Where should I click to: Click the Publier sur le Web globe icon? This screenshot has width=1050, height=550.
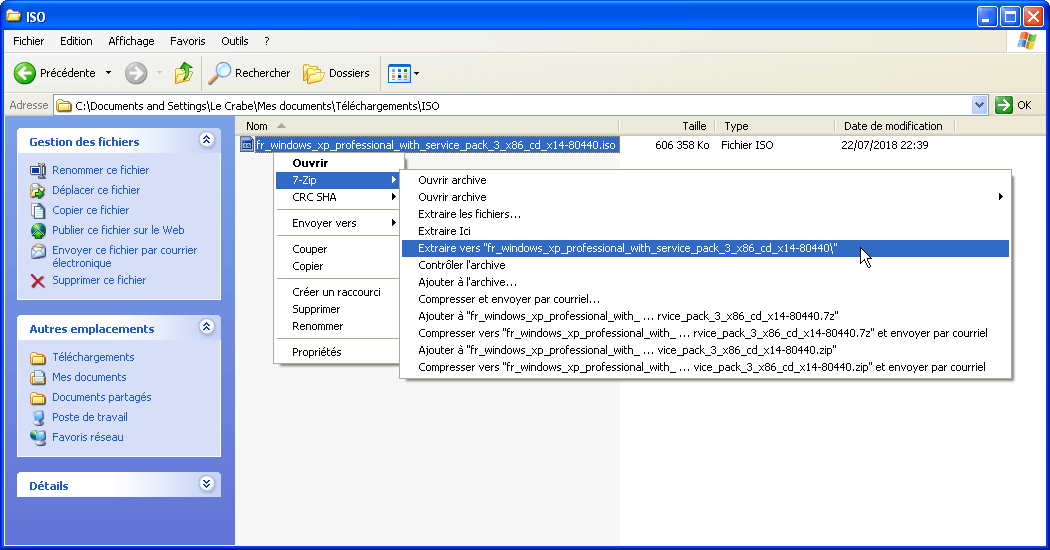[38, 230]
